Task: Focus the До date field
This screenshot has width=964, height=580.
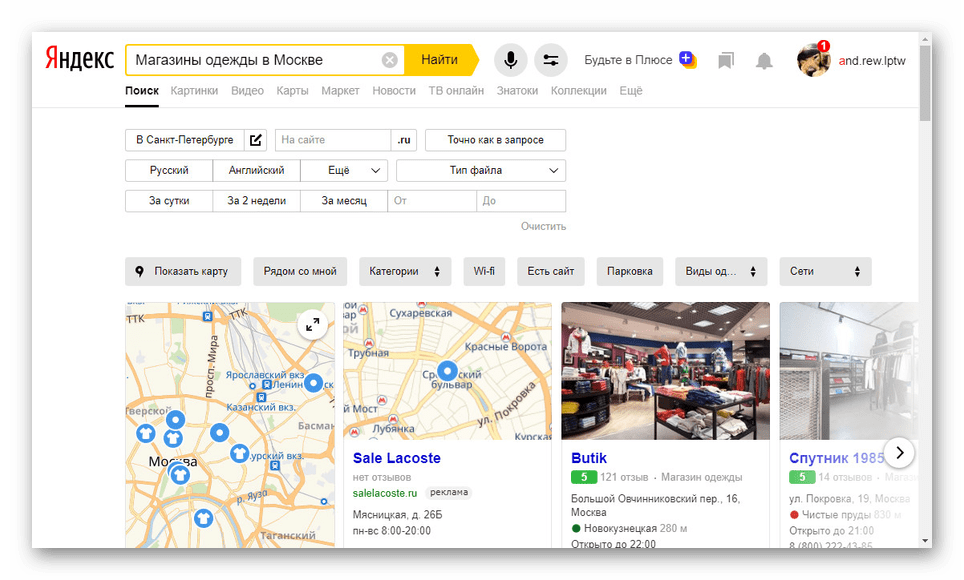Action: pyautogui.click(x=521, y=201)
